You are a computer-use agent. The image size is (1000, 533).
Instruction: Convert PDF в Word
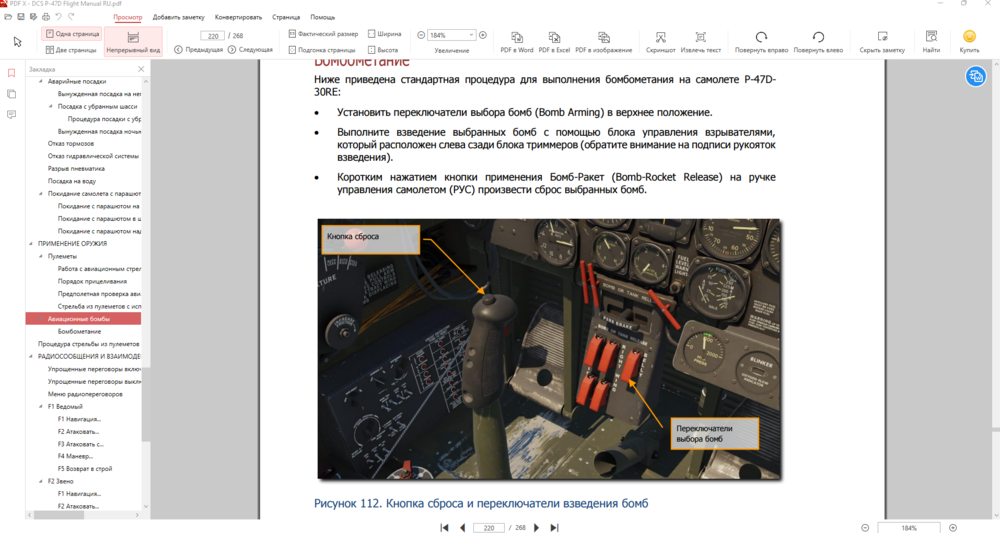coord(517,41)
